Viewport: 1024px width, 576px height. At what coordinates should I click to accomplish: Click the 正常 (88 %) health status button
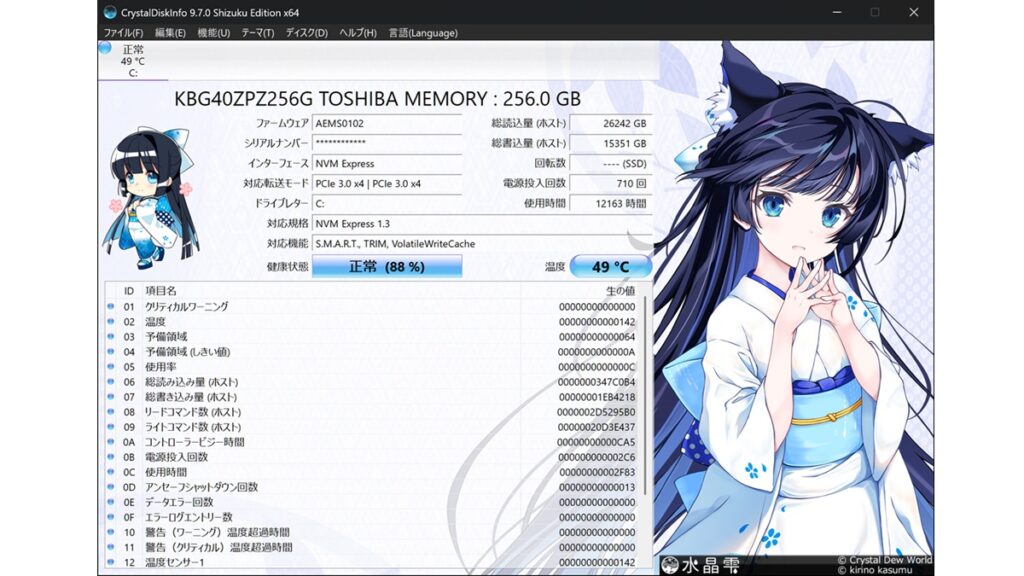(387, 267)
